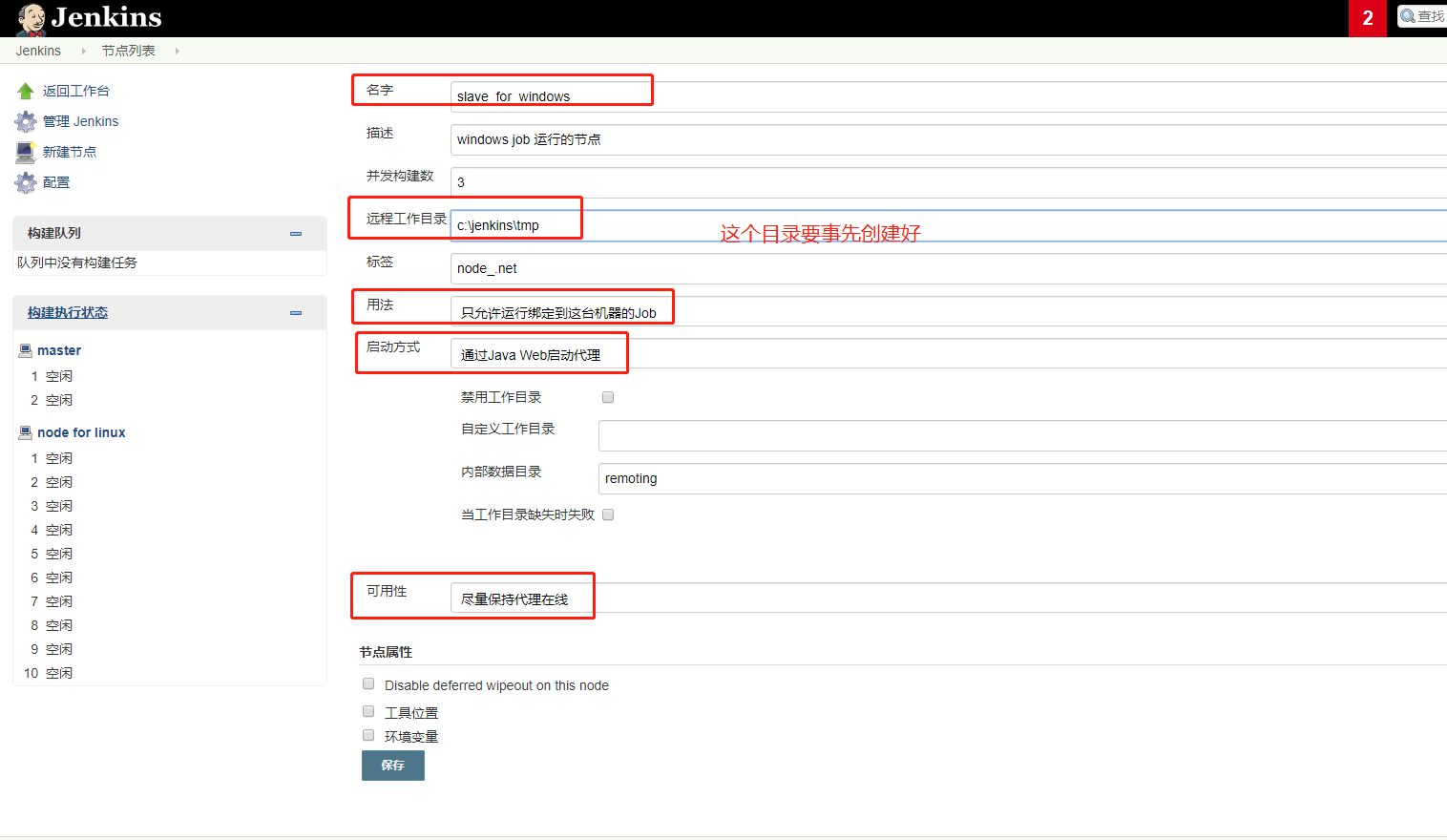Click the 保存 save button
The width and height of the screenshot is (1447, 840).
point(393,766)
